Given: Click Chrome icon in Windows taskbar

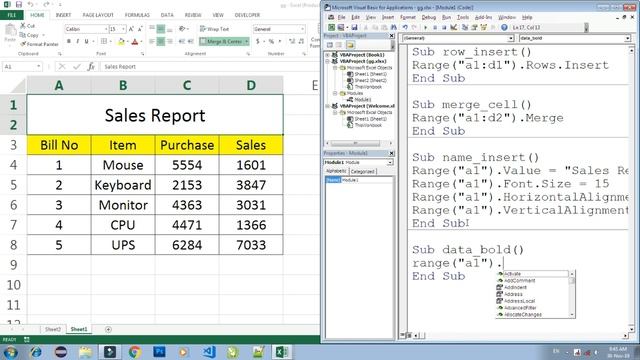Looking at the screenshot, I should (x=135, y=351).
